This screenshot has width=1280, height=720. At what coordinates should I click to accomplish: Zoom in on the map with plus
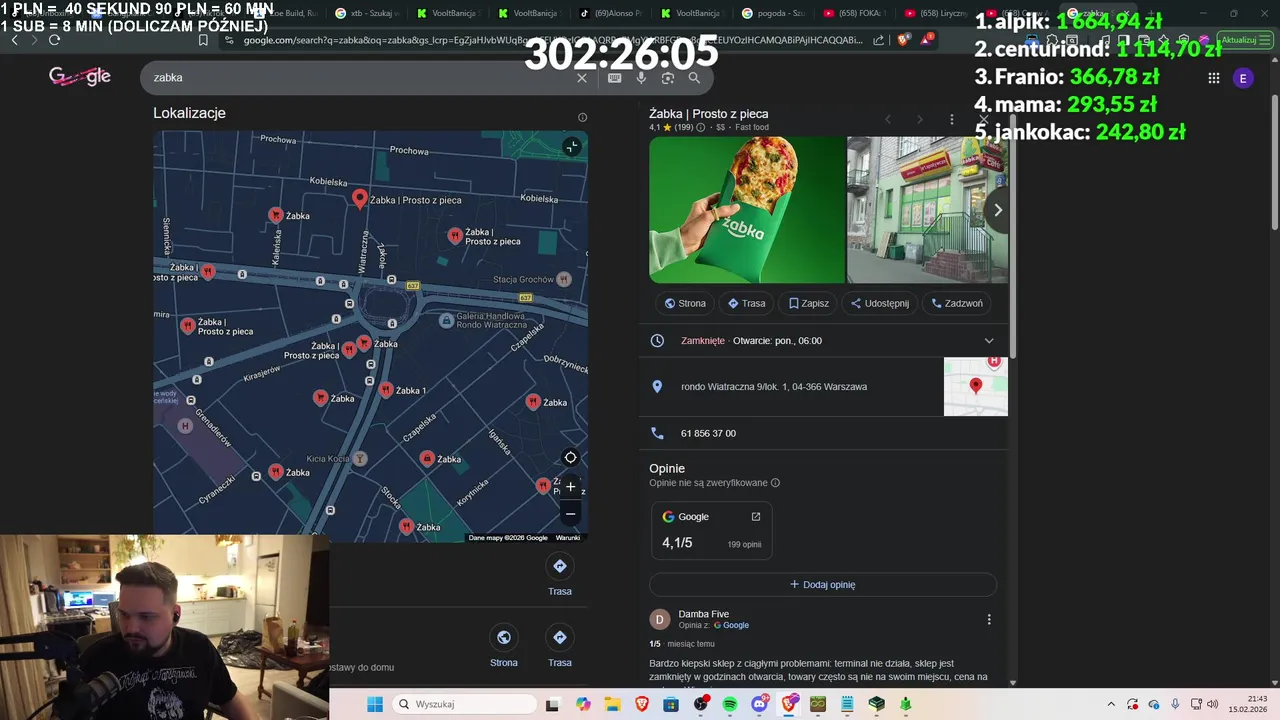tap(570, 487)
